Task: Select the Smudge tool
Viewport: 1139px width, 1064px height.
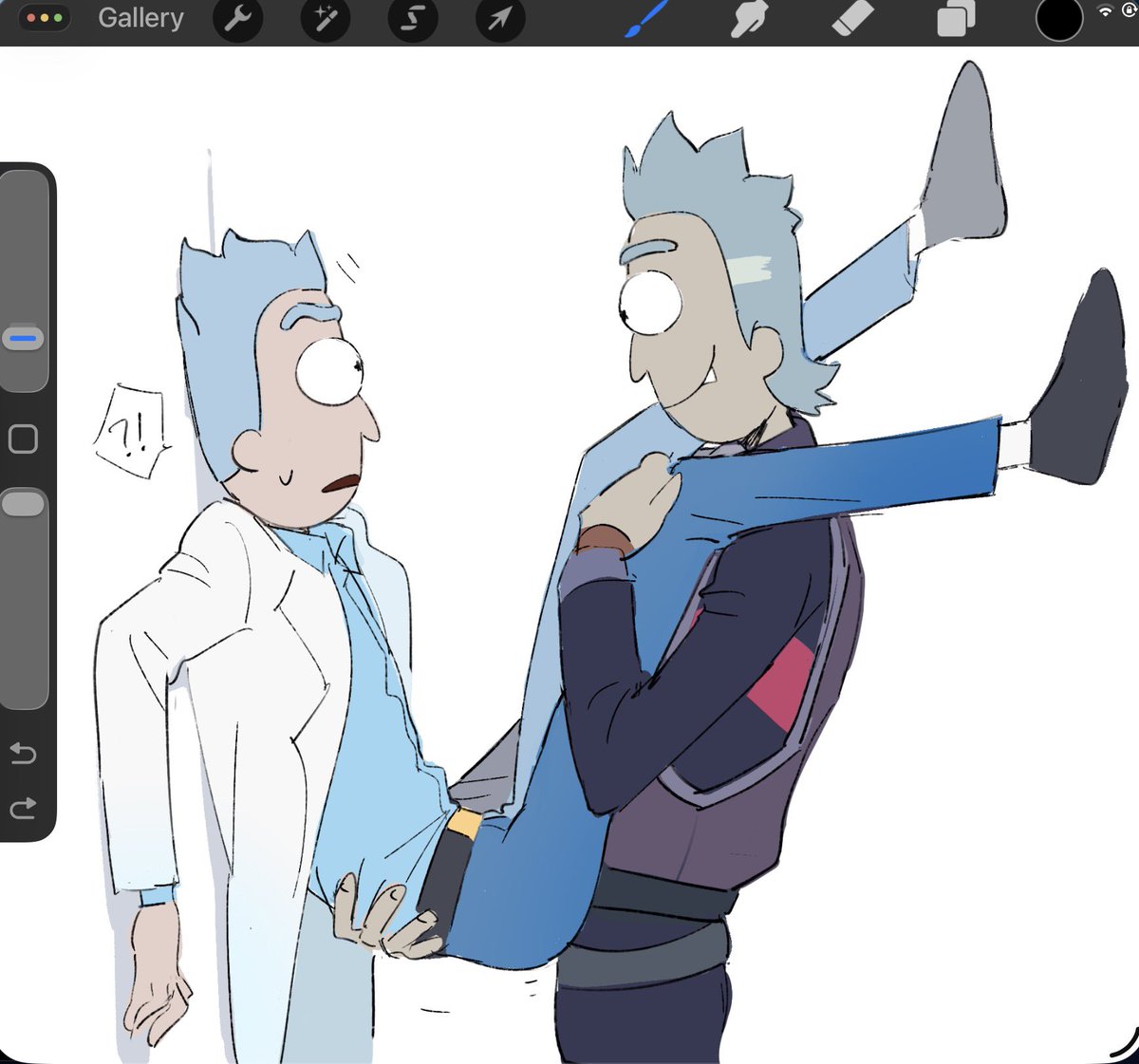Action: tap(749, 19)
